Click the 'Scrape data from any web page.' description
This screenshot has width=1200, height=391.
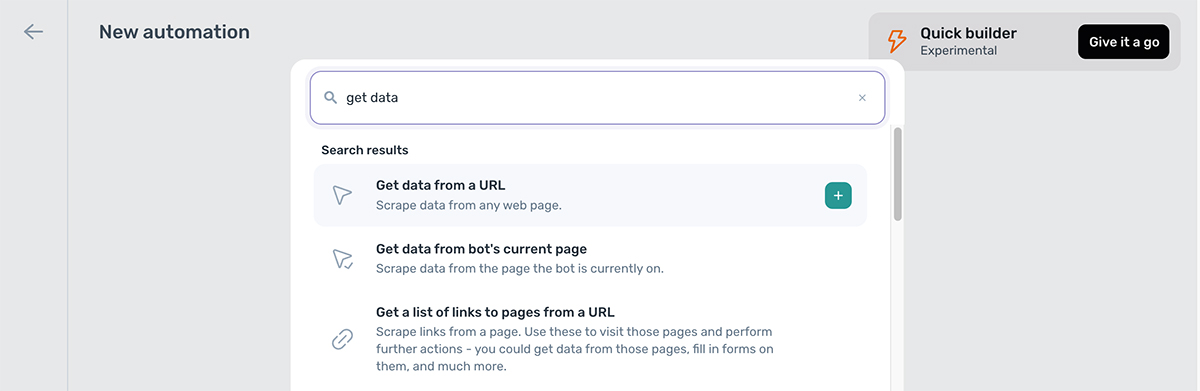(469, 205)
